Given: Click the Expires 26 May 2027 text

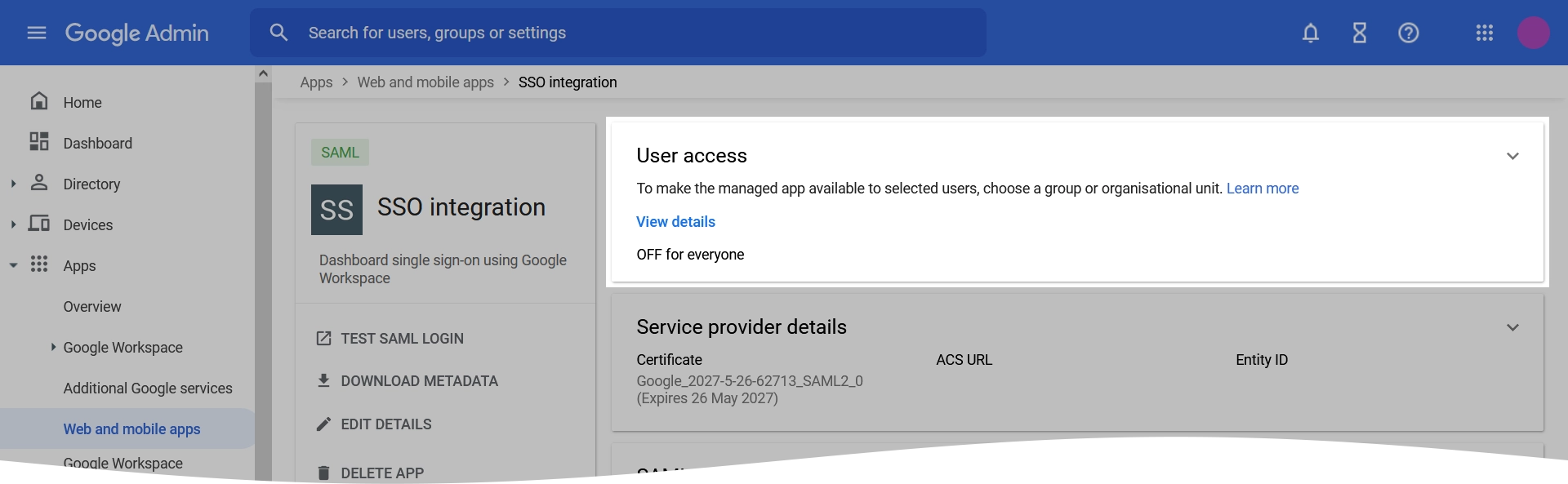Looking at the screenshot, I should pyautogui.click(x=707, y=398).
